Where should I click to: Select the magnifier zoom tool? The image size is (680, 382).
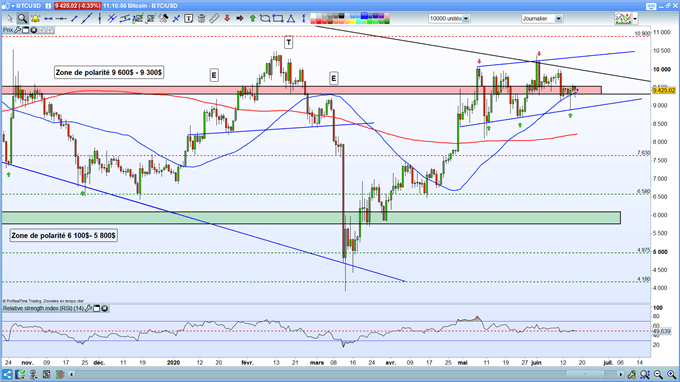pyautogui.click(x=22, y=18)
